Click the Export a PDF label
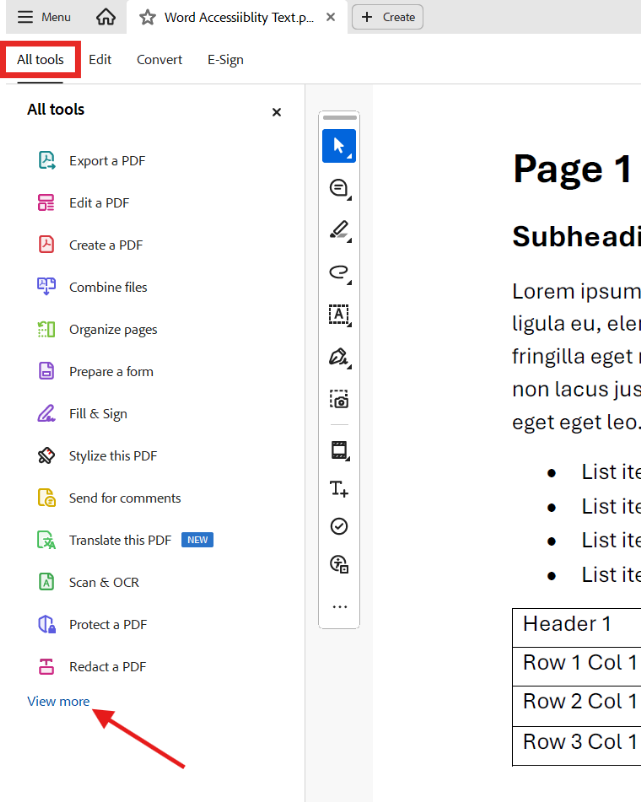Viewport: 641px width, 802px height. click(x=107, y=161)
